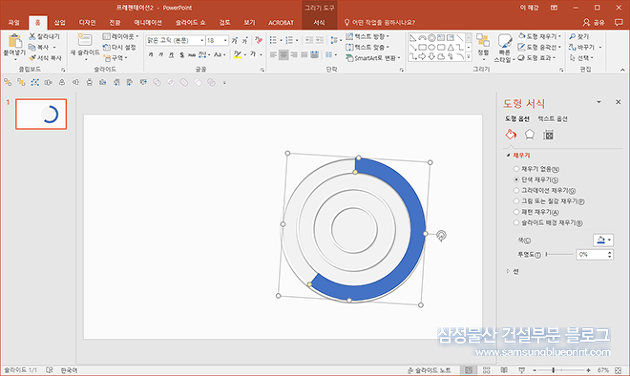Open fill 색 (Color) picker button
The image size is (630, 376).
click(x=603, y=240)
